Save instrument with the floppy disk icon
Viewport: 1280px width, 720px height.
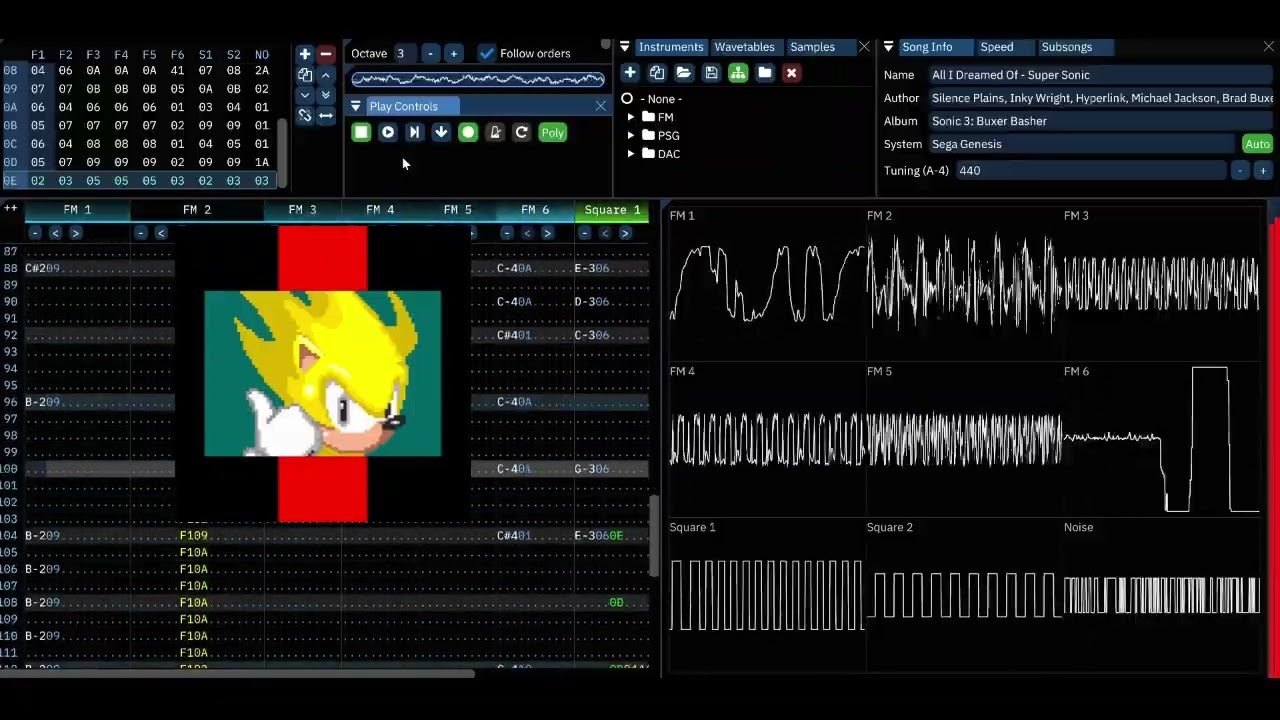pyautogui.click(x=711, y=73)
